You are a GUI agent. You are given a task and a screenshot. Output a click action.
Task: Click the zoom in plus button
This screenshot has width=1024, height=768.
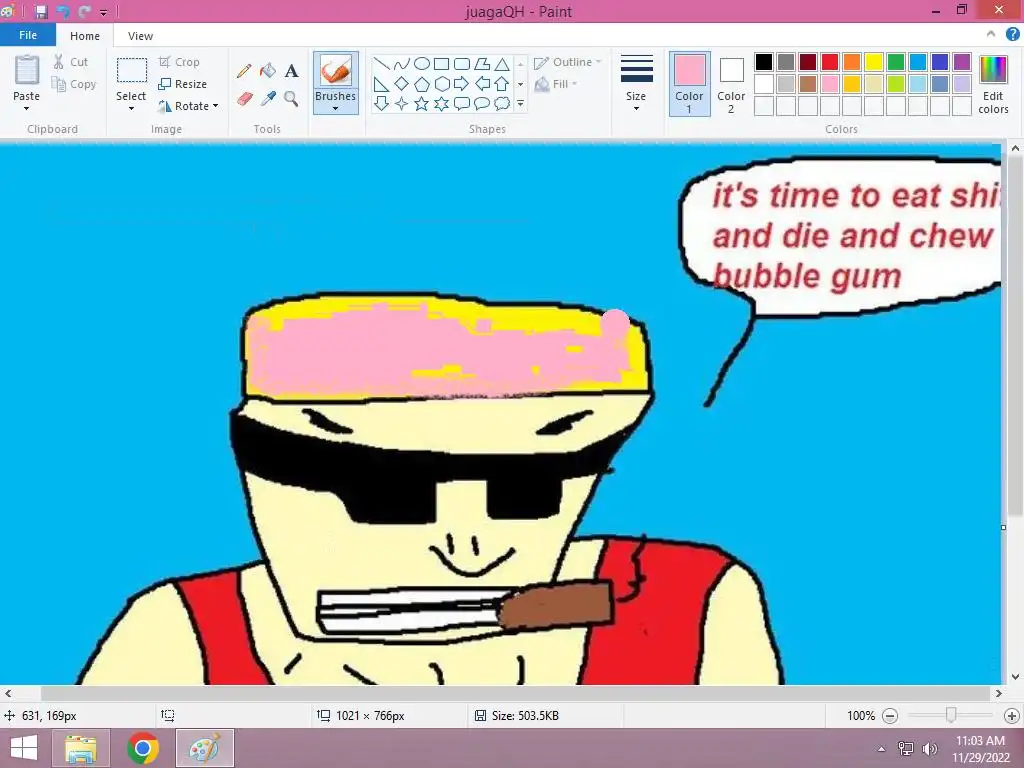click(x=1012, y=716)
